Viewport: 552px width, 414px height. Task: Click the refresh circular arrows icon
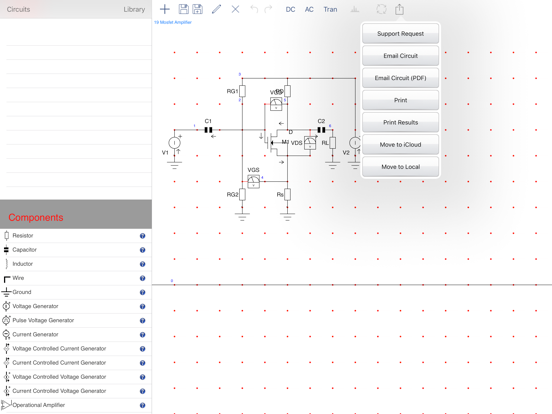[381, 9]
